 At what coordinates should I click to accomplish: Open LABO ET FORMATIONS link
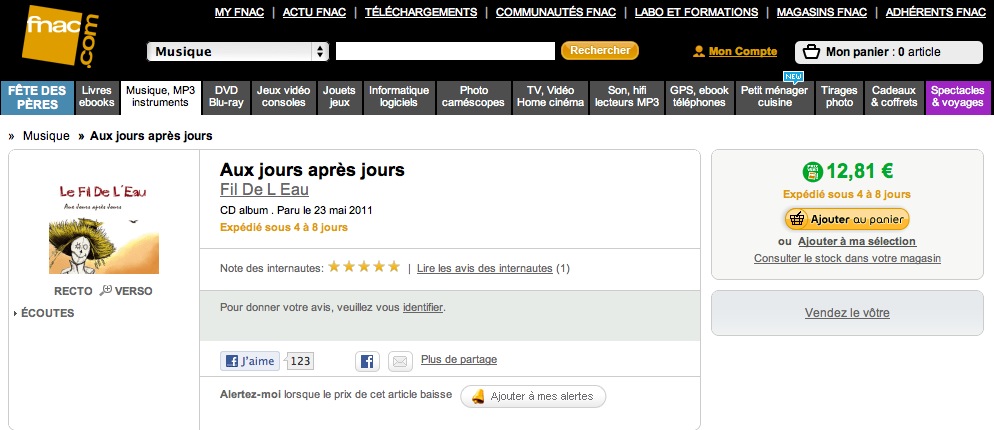(696, 12)
